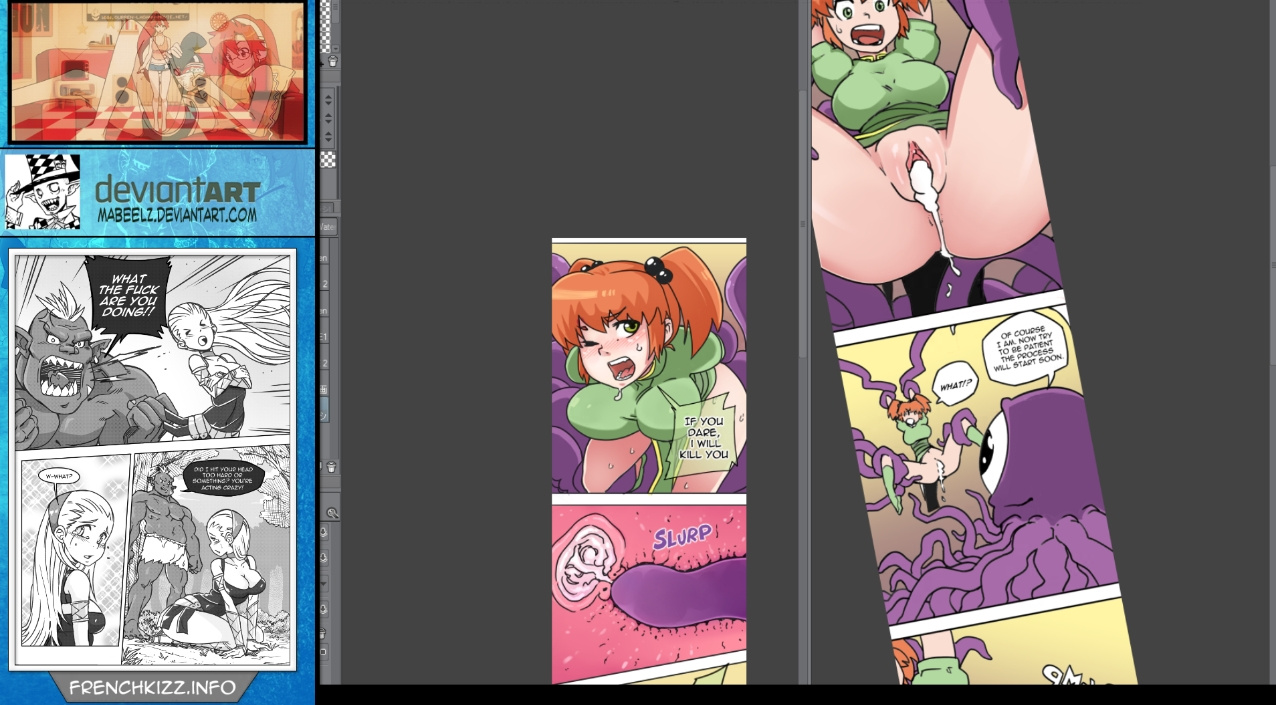This screenshot has width=1276, height=705.
Task: Click the kitchen scene thumbnail at top left
Action: pos(158,71)
